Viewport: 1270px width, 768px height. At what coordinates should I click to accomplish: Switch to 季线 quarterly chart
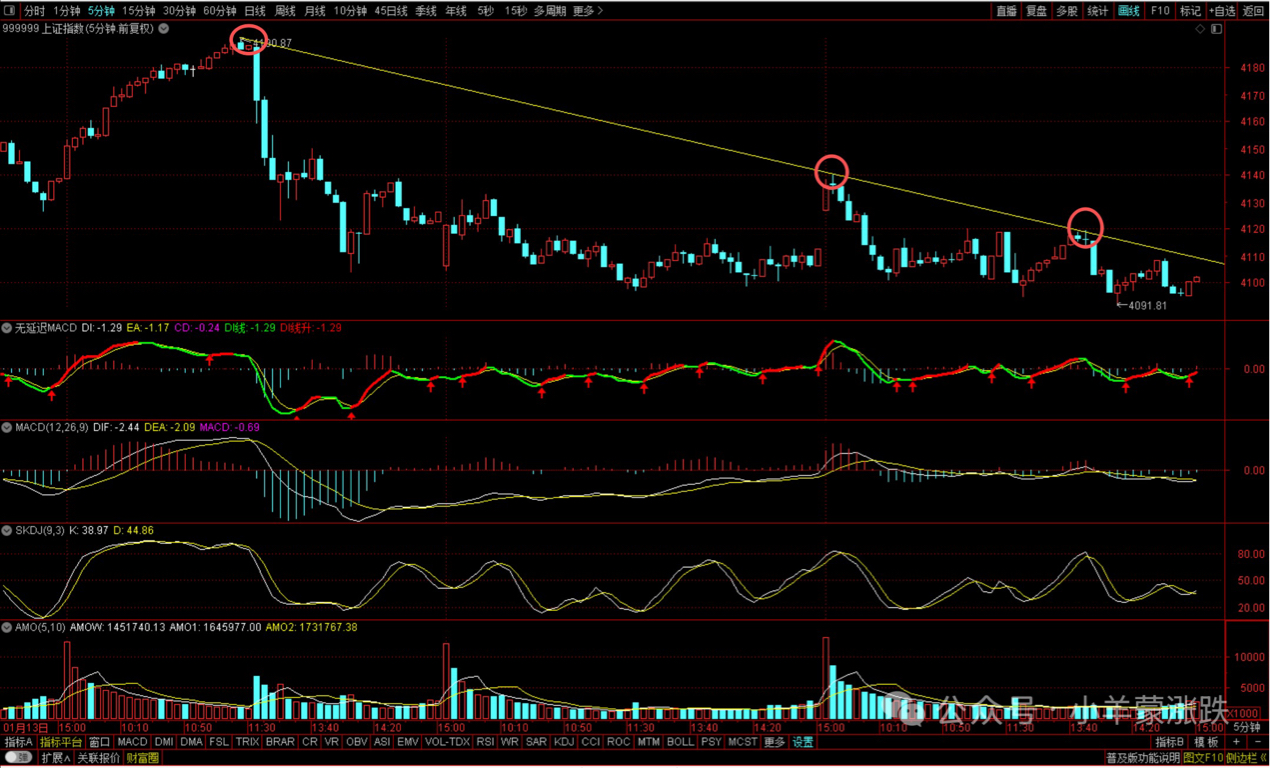tap(426, 11)
